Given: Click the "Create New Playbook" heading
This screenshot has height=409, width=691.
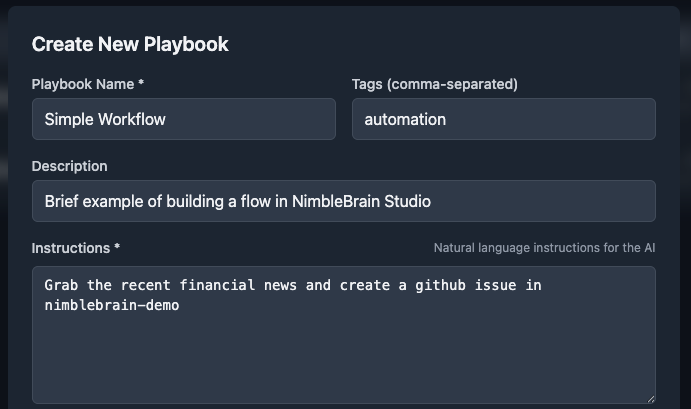Looking at the screenshot, I should pos(130,44).
